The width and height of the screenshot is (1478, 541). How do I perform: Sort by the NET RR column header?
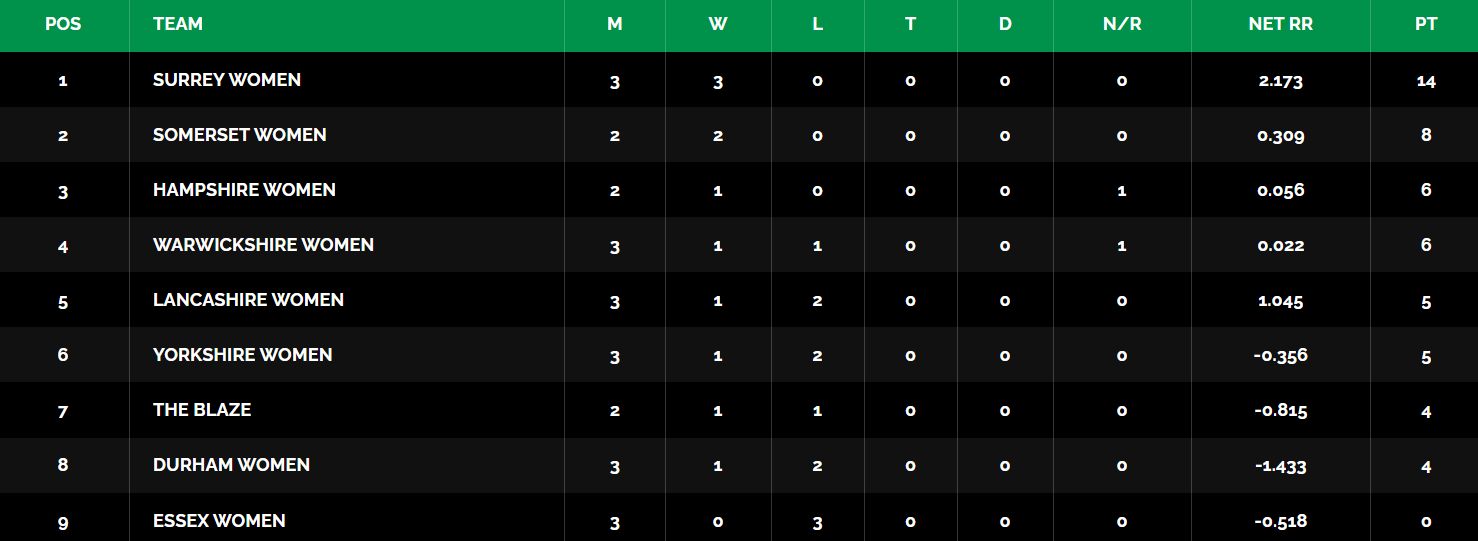[1280, 24]
